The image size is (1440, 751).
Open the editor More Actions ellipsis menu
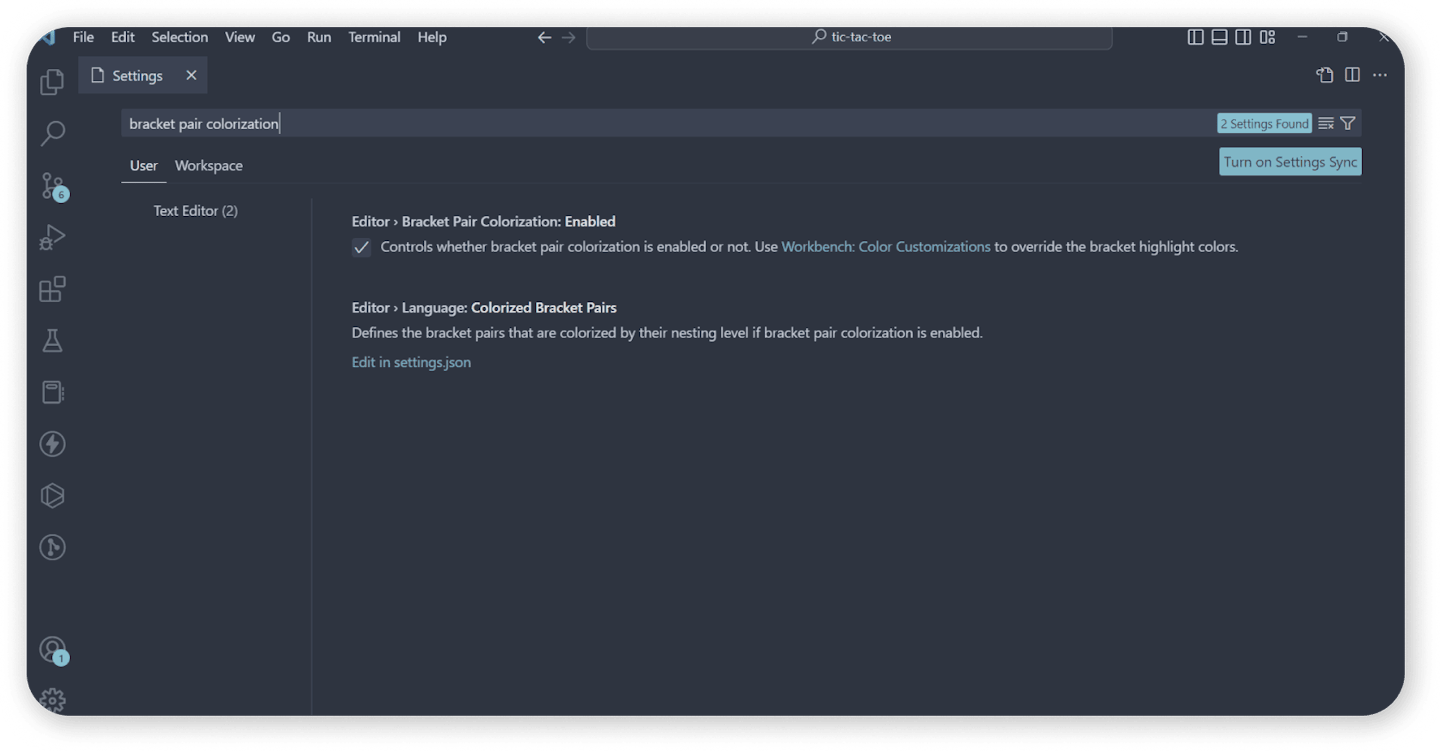(x=1380, y=75)
